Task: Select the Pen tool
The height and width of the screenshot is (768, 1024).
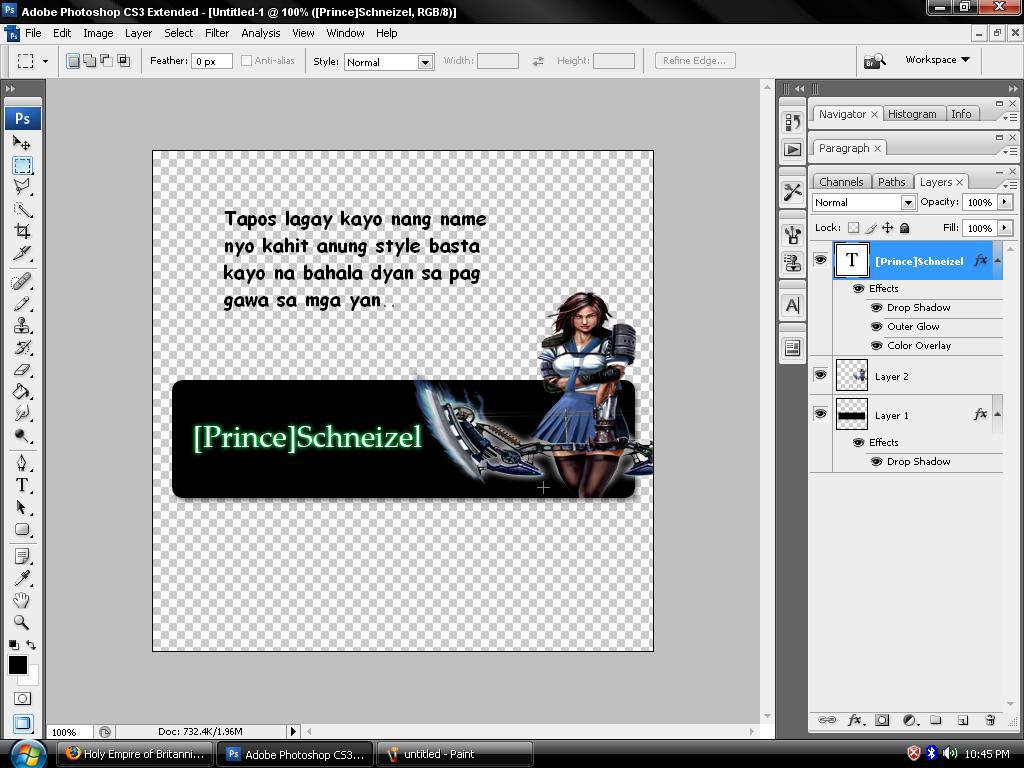Action: click(x=22, y=463)
